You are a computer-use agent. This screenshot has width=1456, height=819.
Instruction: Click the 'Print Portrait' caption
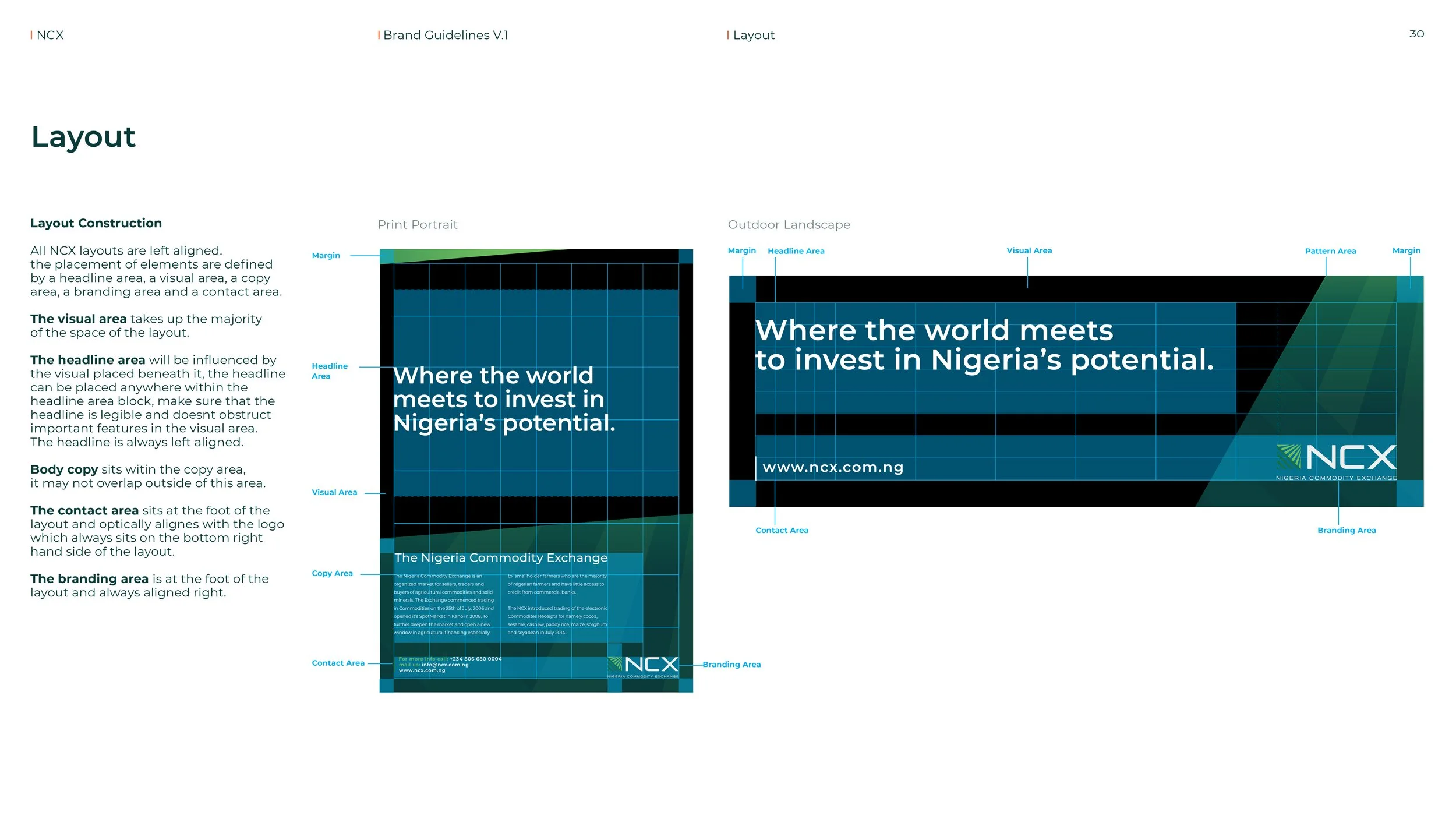[418, 225]
